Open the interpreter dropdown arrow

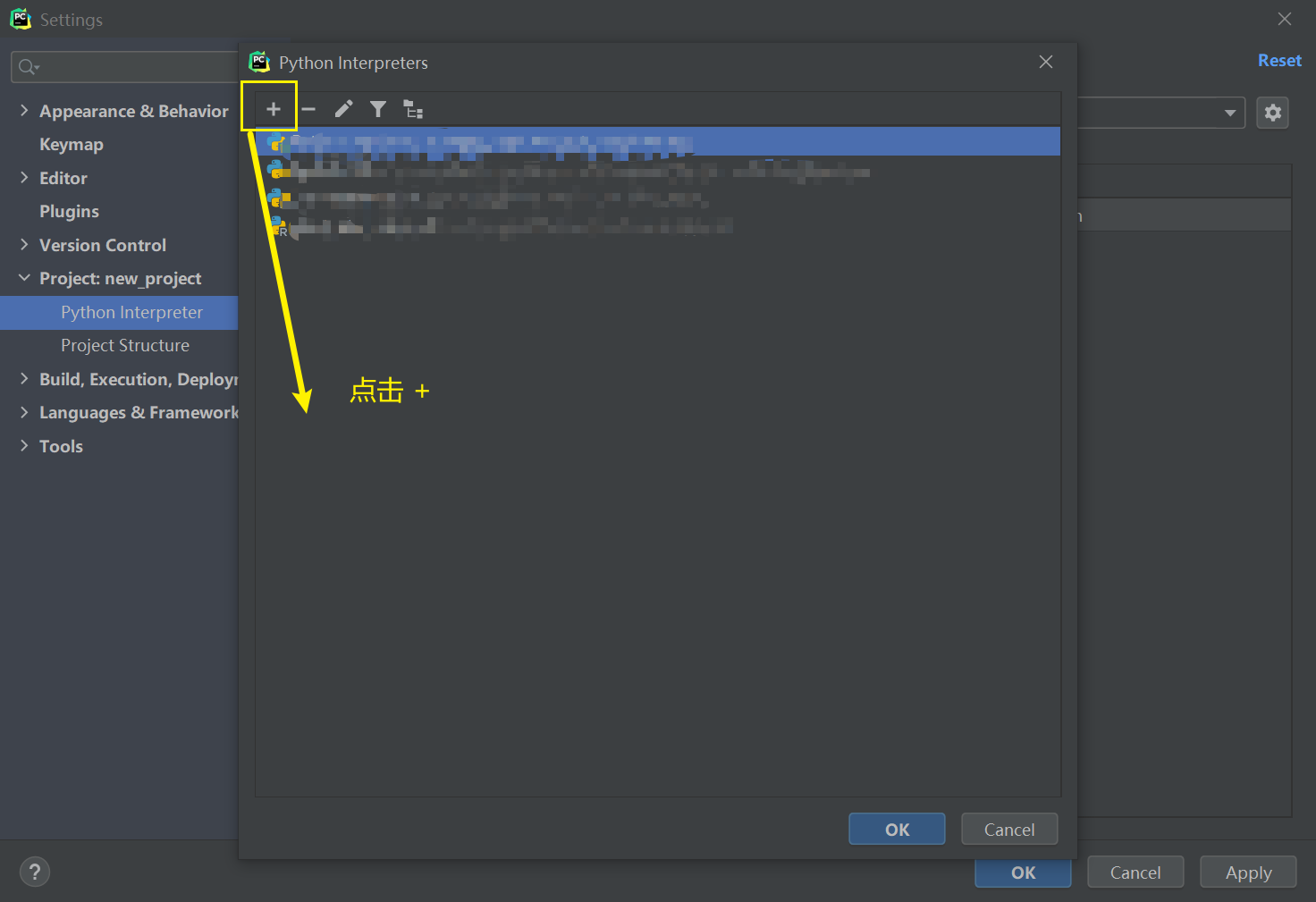pos(1229,113)
